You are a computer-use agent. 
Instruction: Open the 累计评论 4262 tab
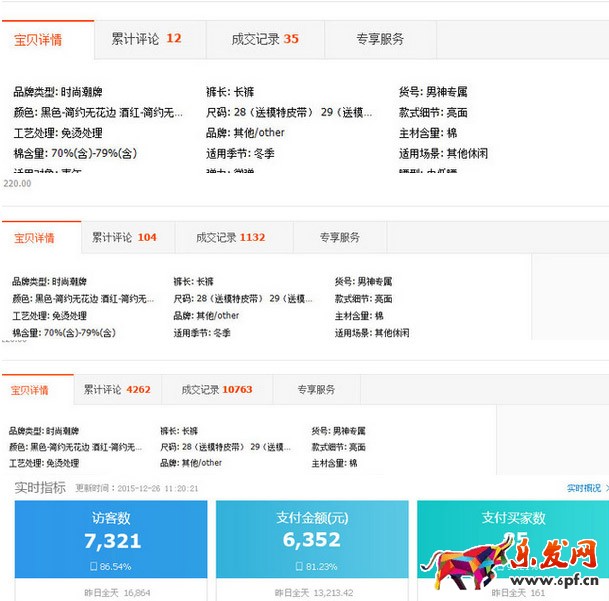[117, 389]
